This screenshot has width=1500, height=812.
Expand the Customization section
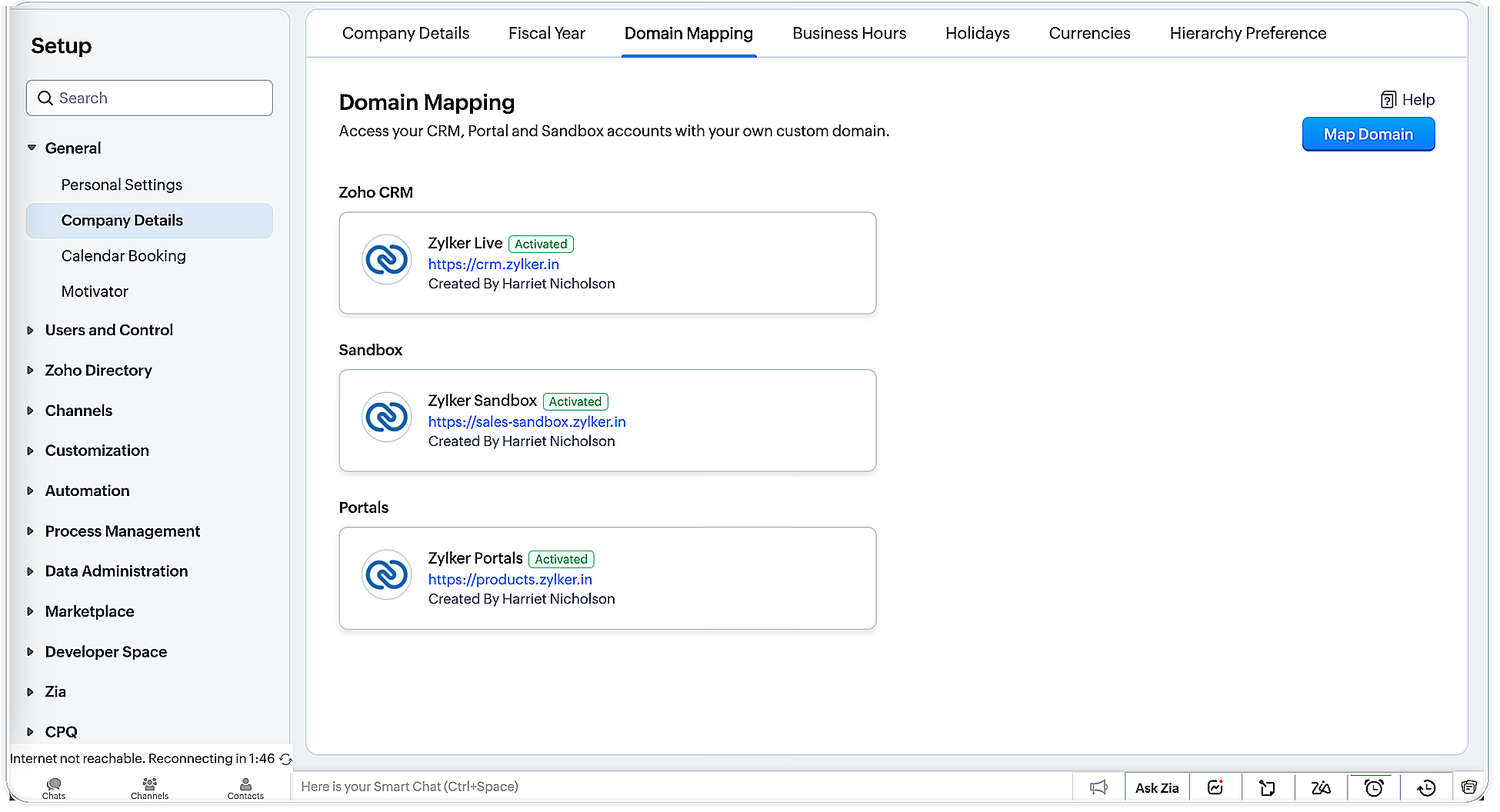coord(31,451)
